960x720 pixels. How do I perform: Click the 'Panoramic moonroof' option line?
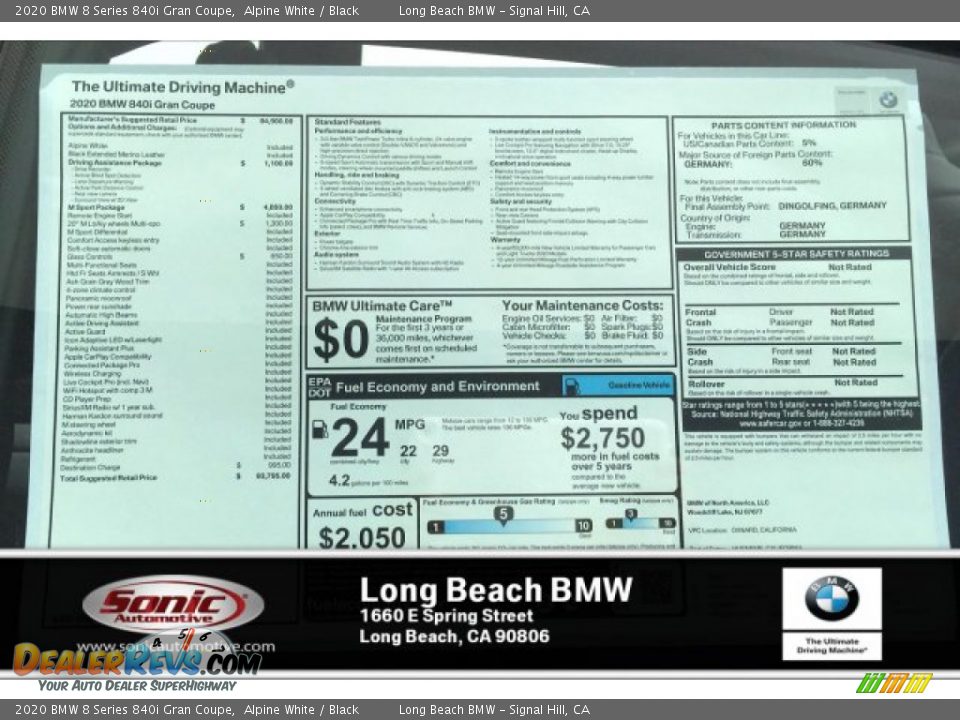[179, 298]
